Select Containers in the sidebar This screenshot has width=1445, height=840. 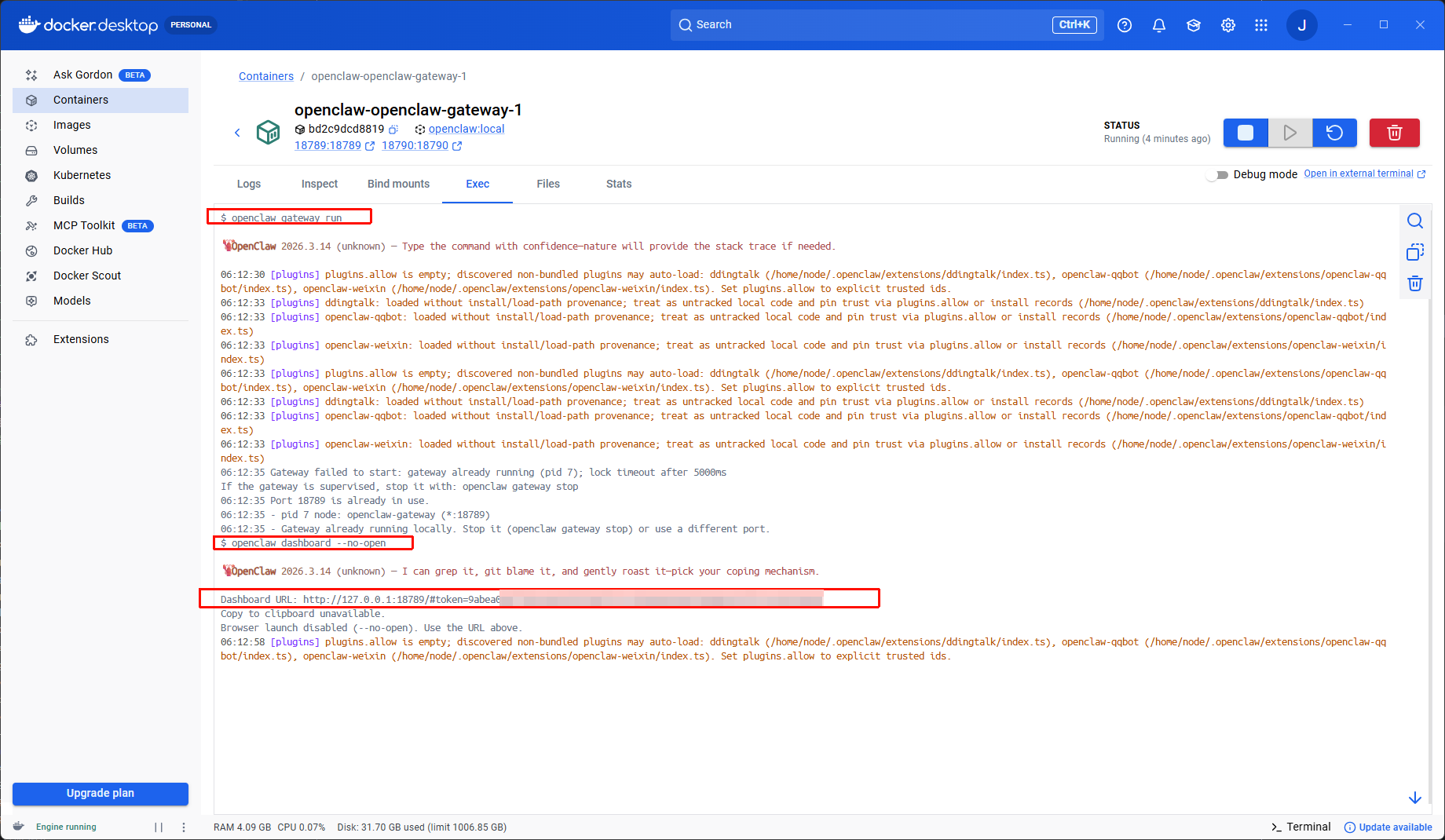pyautogui.click(x=101, y=100)
